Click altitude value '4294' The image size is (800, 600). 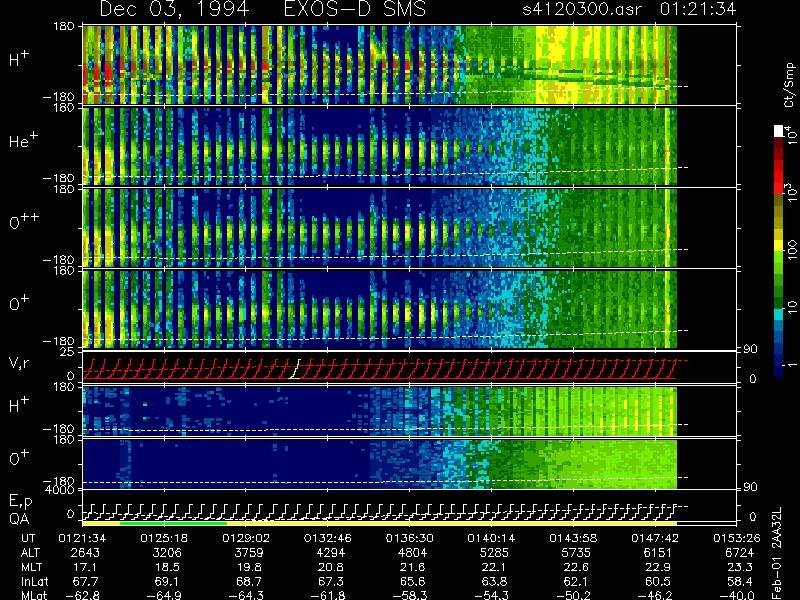tap(331, 553)
